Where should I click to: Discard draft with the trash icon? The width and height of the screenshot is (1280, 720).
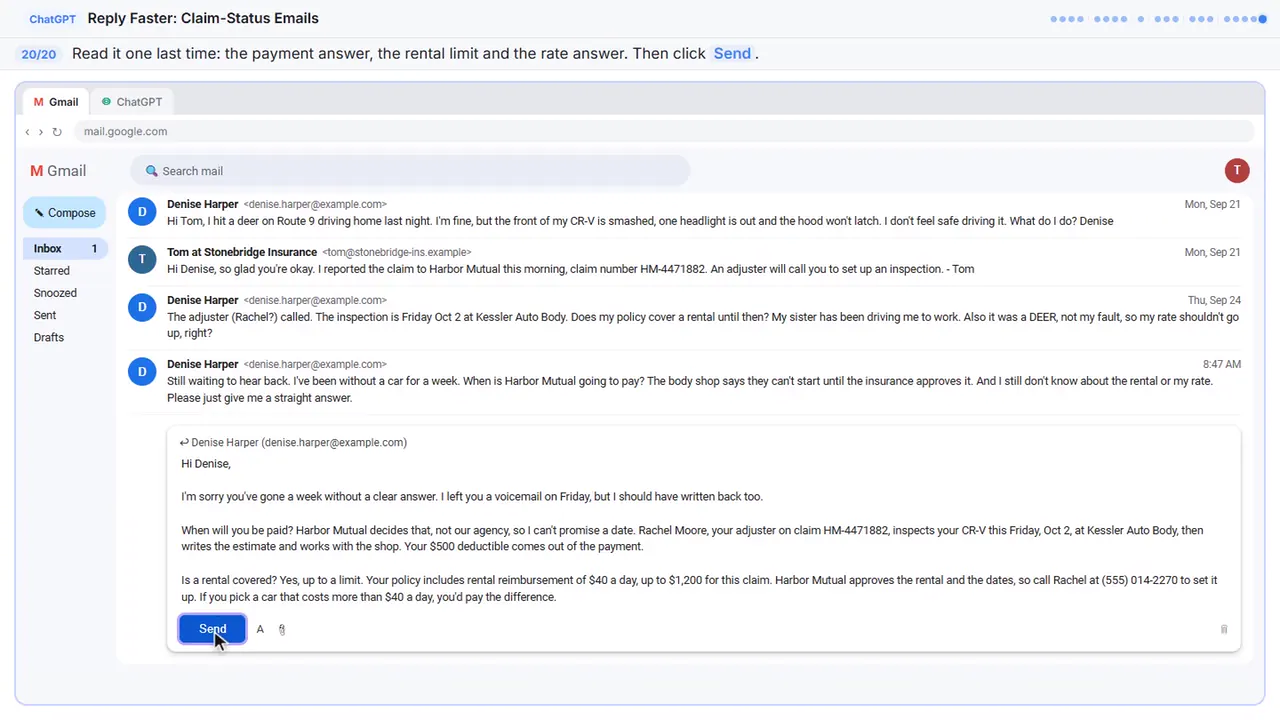tap(1224, 629)
